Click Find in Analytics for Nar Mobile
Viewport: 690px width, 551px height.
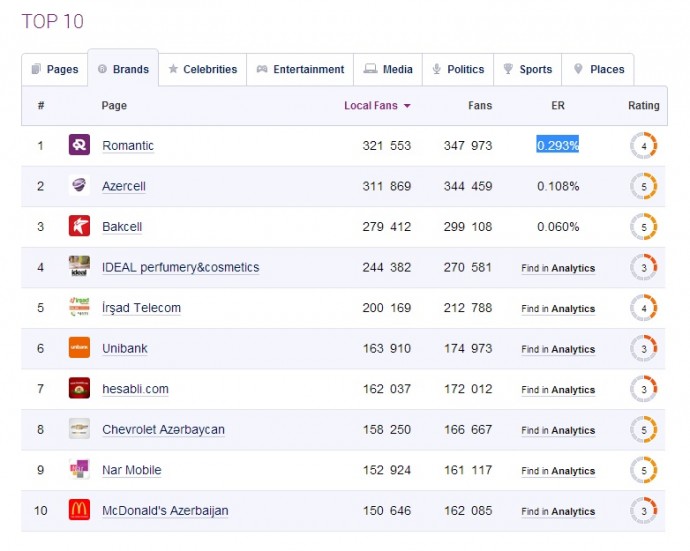coord(558,470)
